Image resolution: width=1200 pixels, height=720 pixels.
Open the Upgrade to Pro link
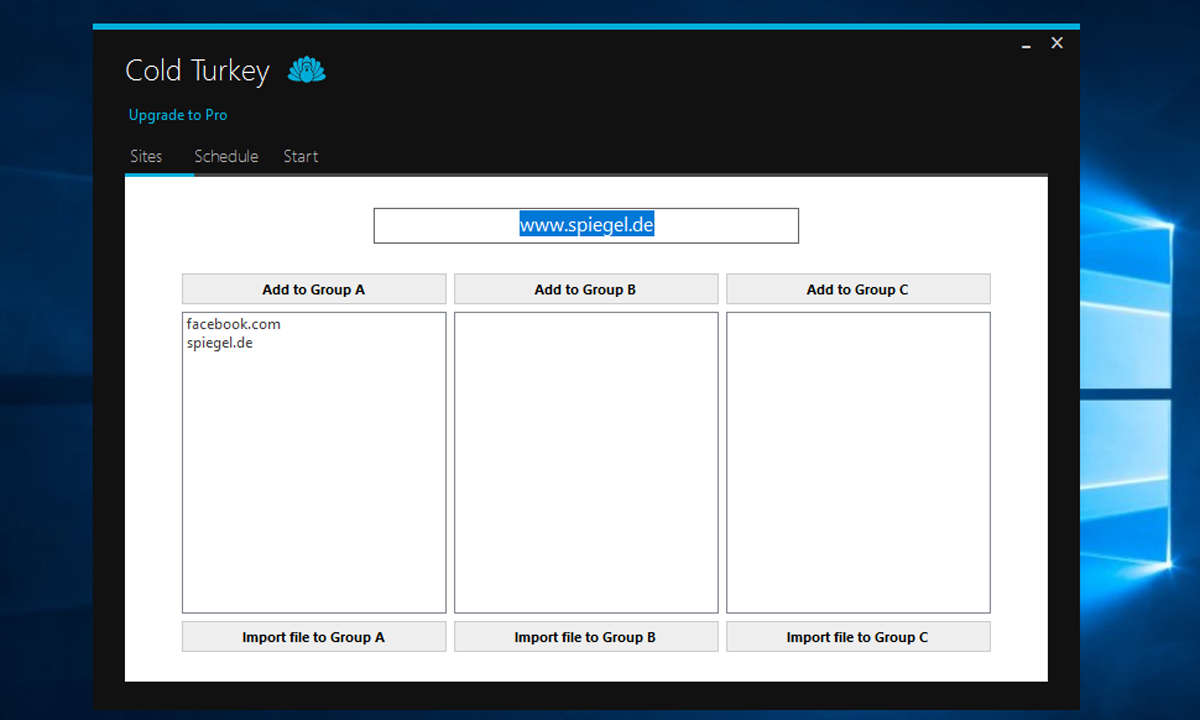[178, 115]
